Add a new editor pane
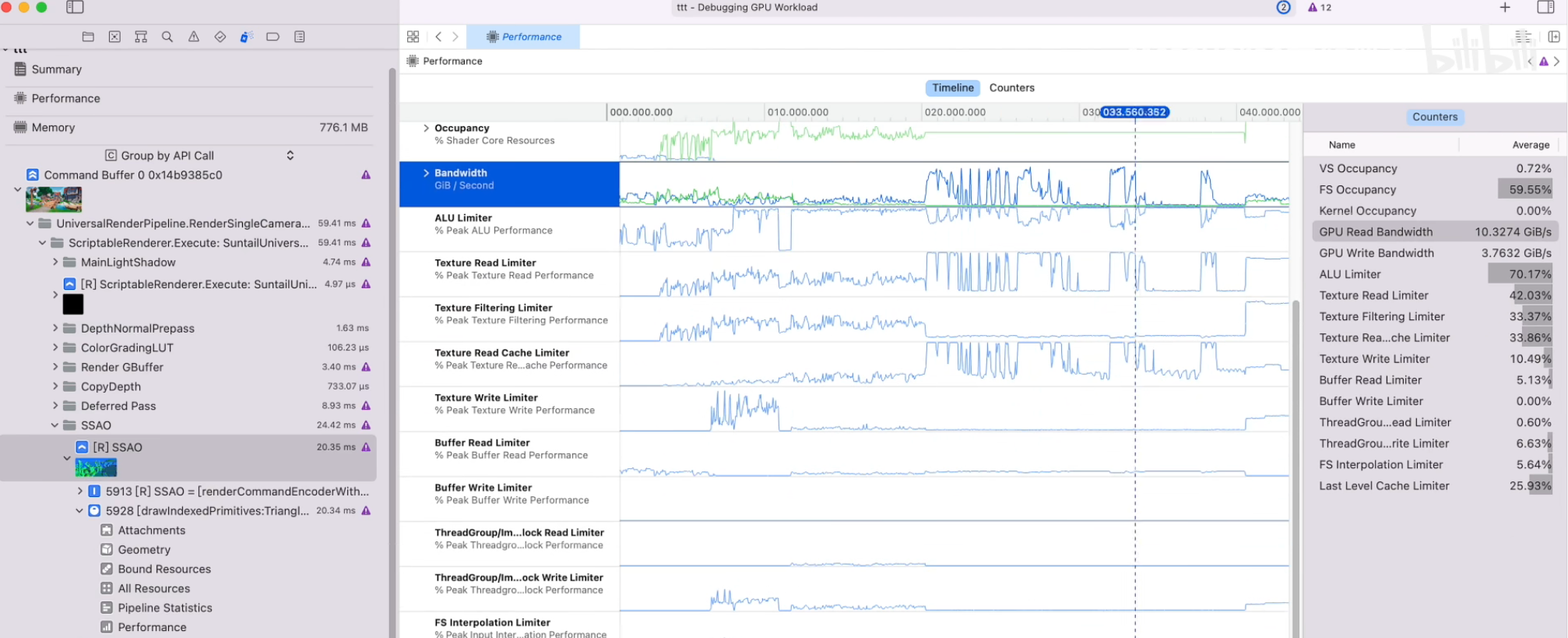Screen dimensions: 1568x638 click(x=1554, y=37)
